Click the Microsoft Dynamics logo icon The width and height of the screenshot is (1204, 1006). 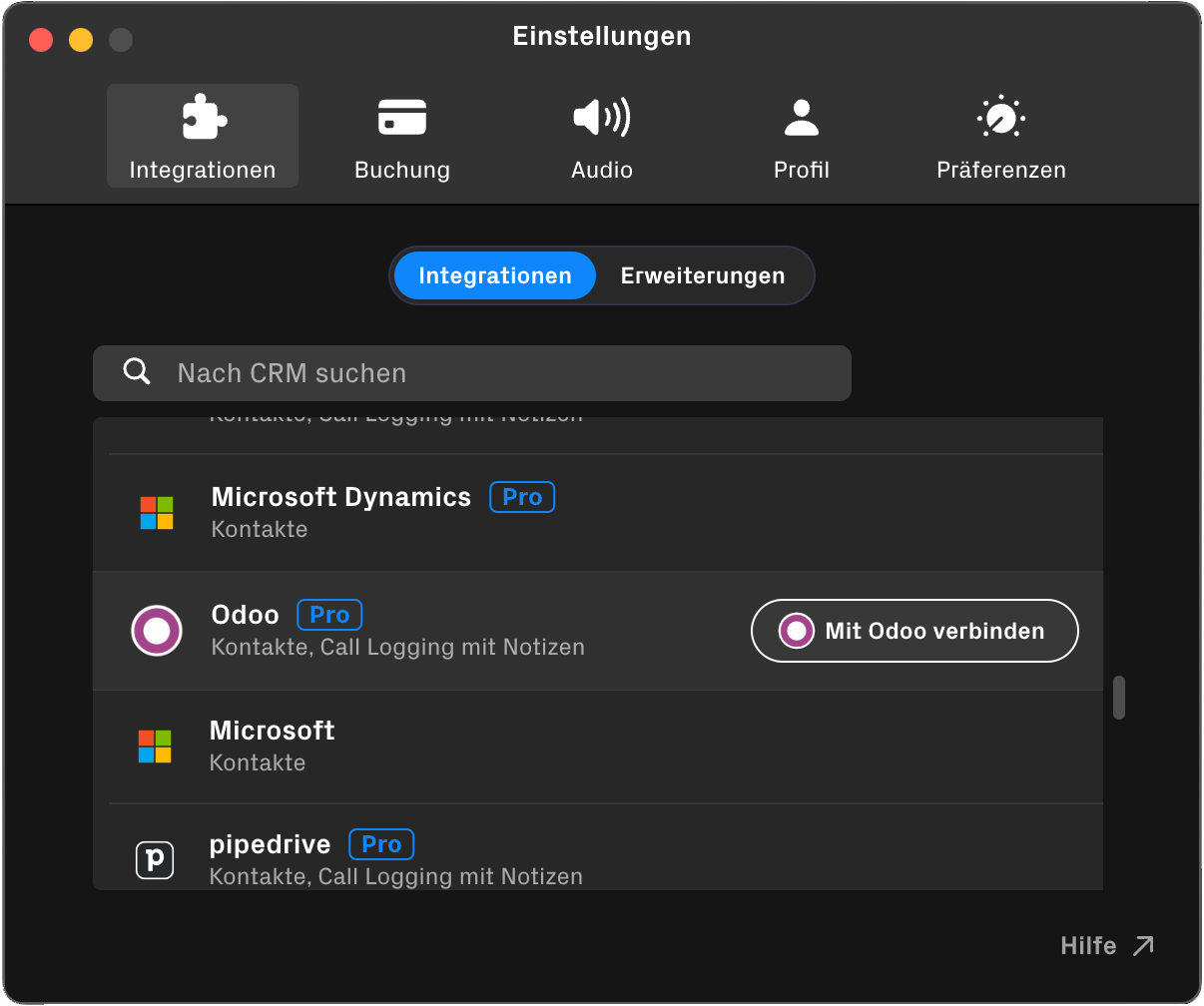tap(157, 513)
